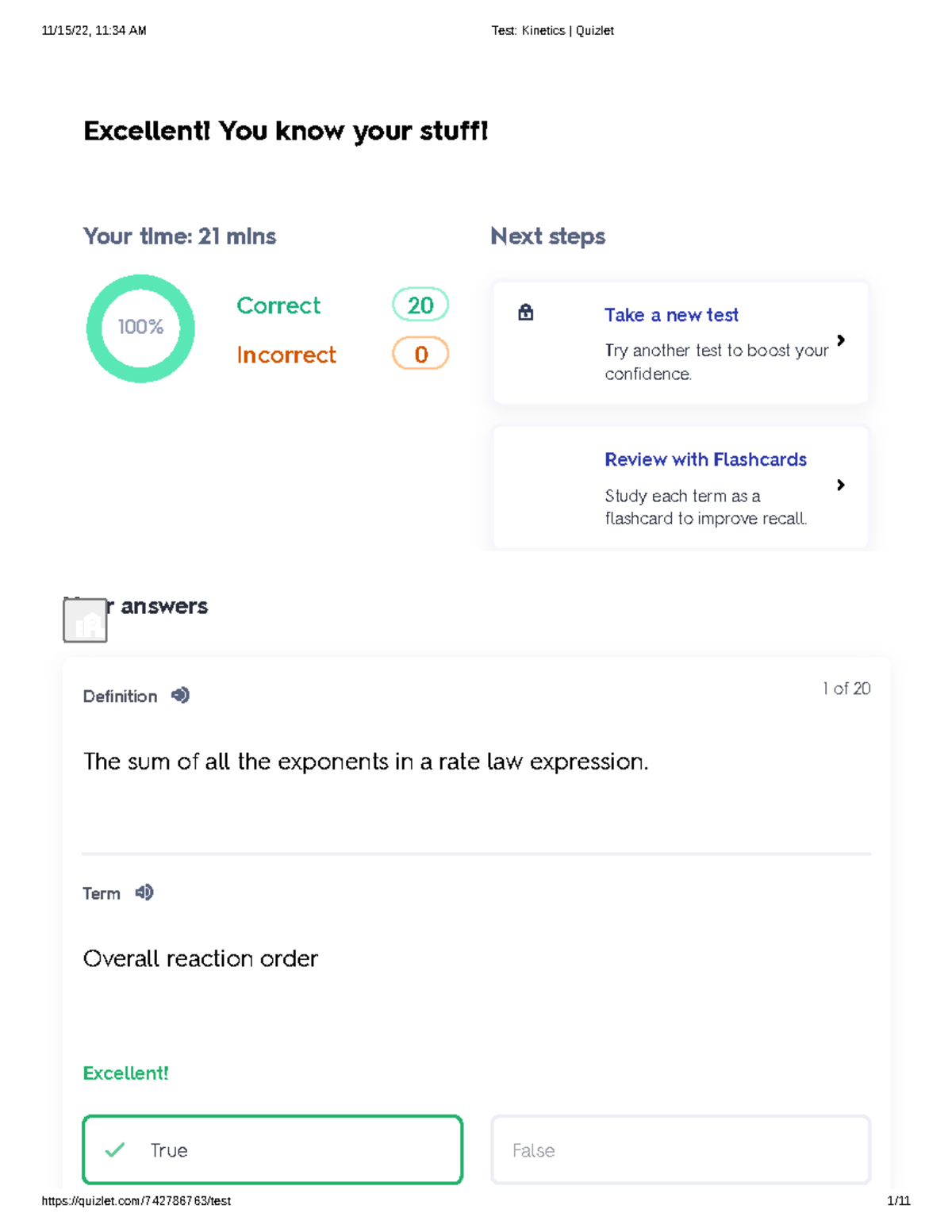Select the False answer option
This screenshot has width=952, height=1232.
coord(681,1149)
